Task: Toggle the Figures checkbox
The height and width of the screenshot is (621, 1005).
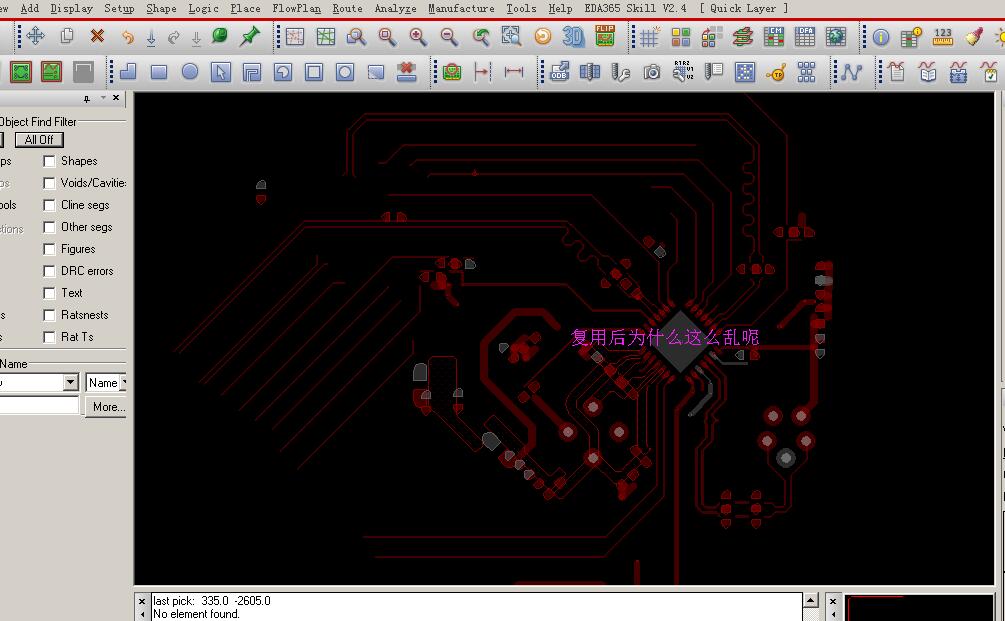Action: point(49,249)
